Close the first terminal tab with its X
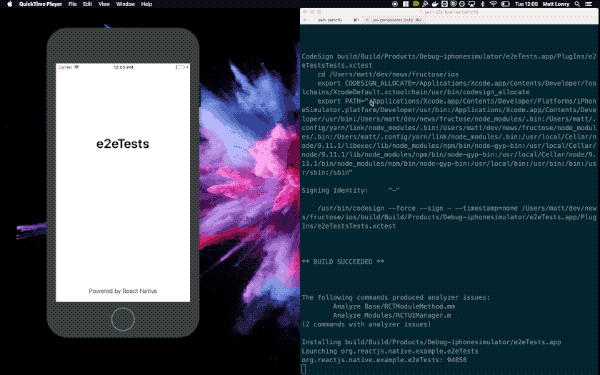The width and height of the screenshot is (600, 375). (305, 20)
